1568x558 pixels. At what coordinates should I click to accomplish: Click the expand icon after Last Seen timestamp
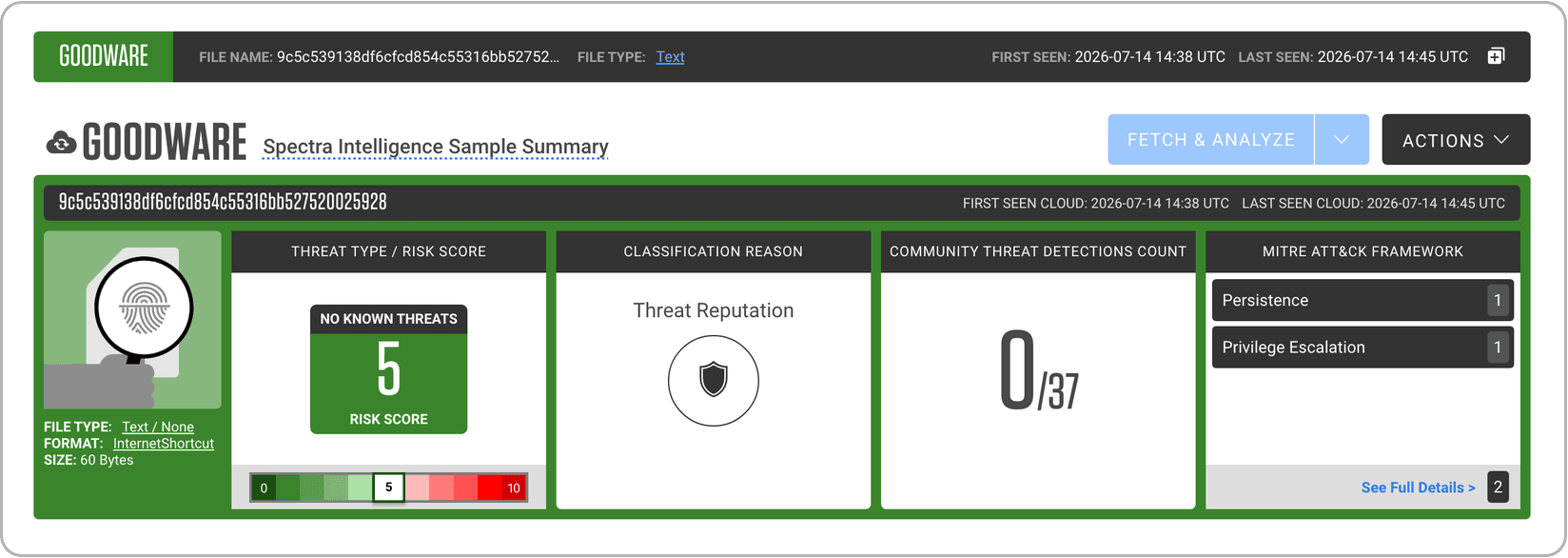click(1496, 56)
